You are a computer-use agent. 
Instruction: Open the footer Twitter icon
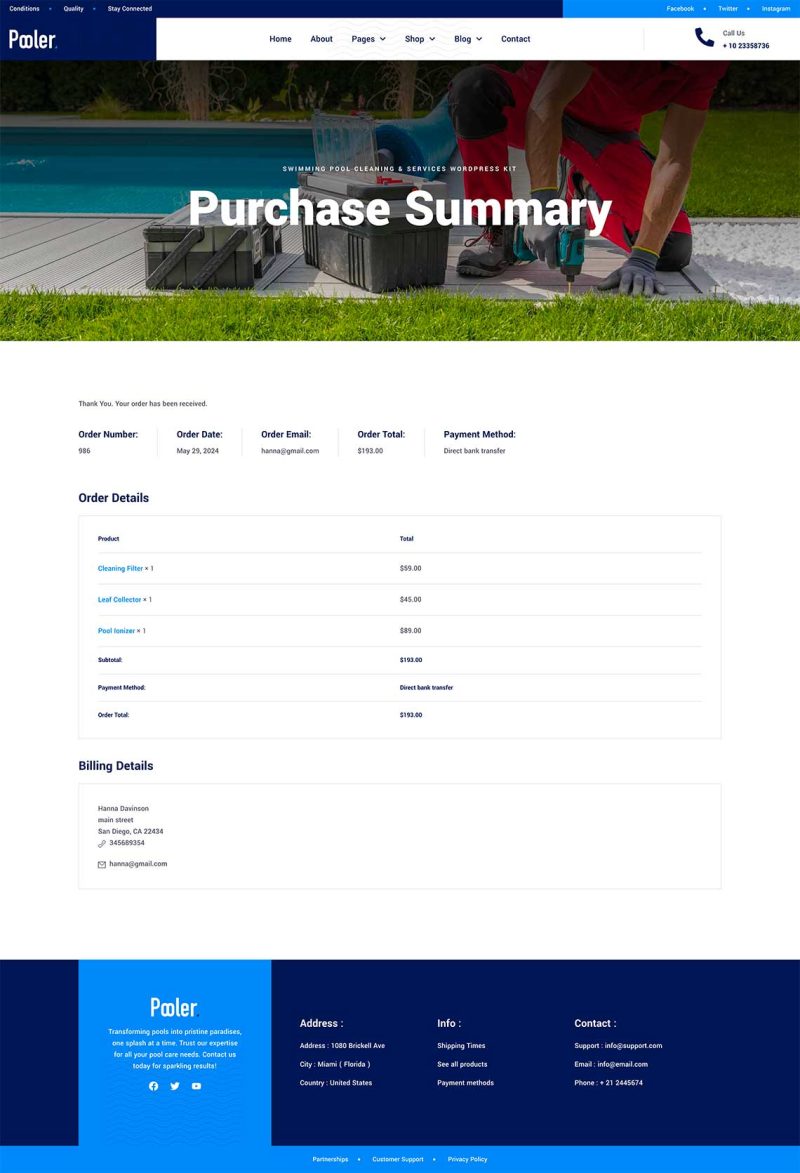point(175,1086)
